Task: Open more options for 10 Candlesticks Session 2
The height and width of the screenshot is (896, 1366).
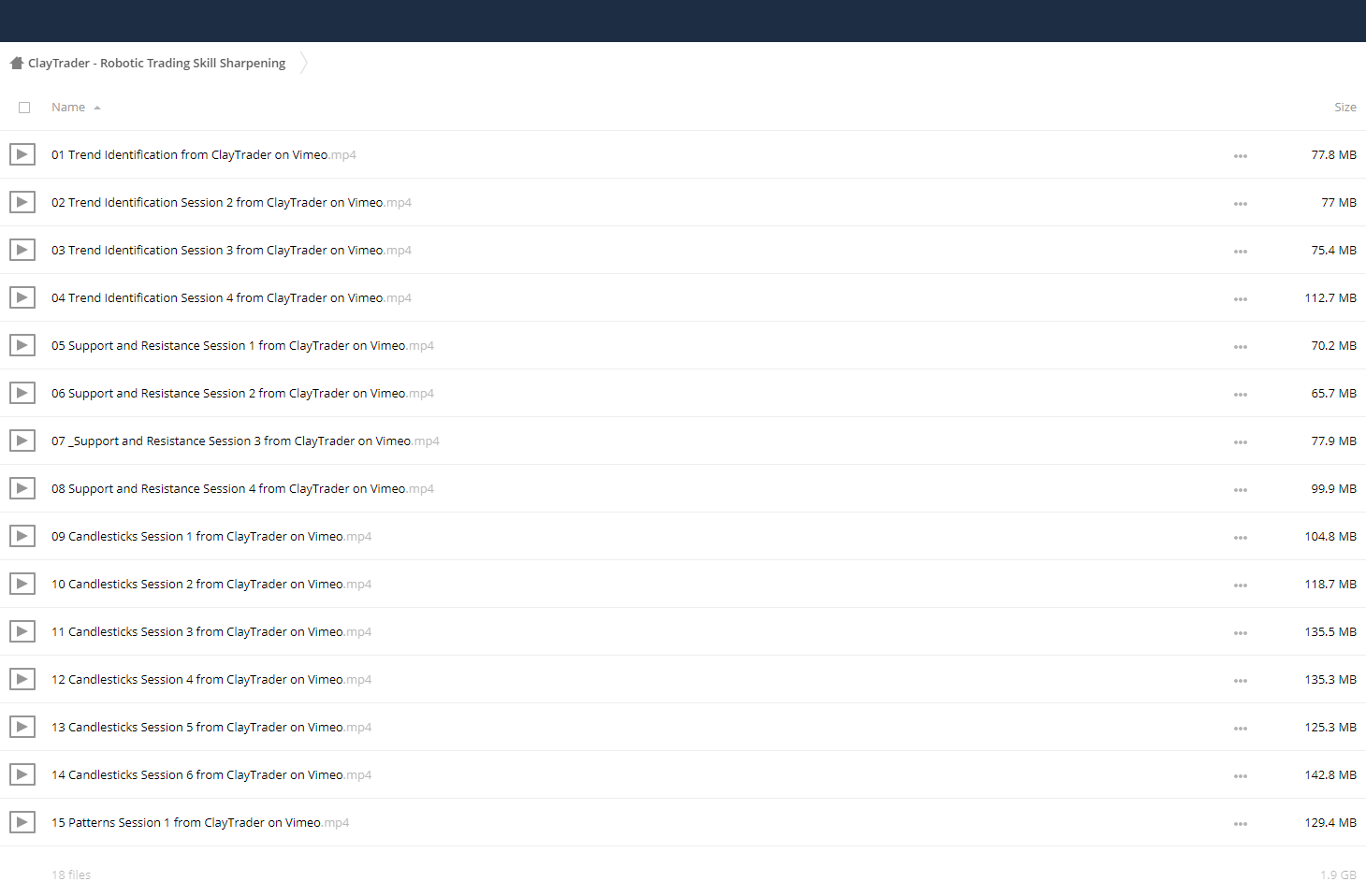Action: pyautogui.click(x=1241, y=585)
